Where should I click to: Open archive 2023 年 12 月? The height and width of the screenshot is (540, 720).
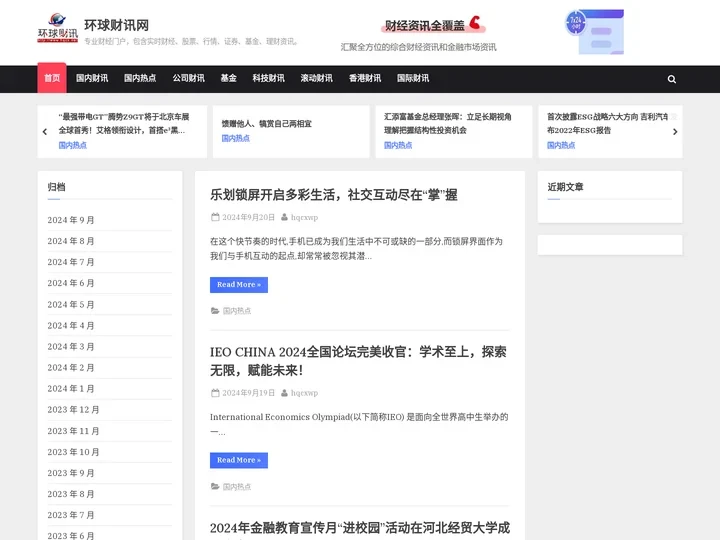(x=73, y=410)
